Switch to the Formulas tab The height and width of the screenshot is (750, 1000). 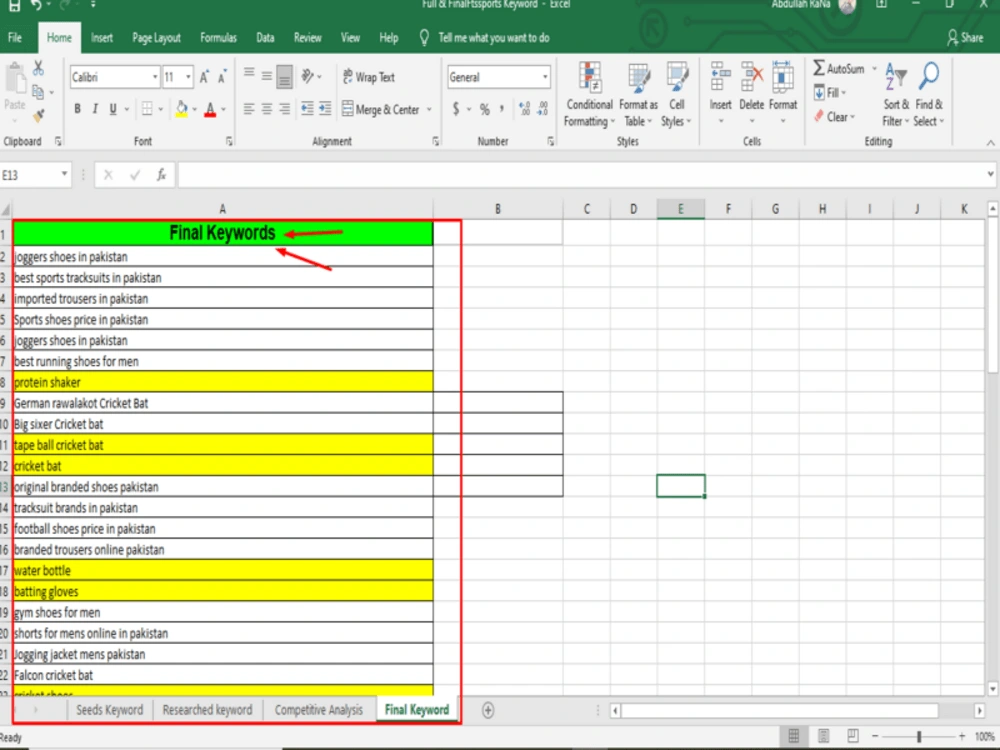(218, 38)
